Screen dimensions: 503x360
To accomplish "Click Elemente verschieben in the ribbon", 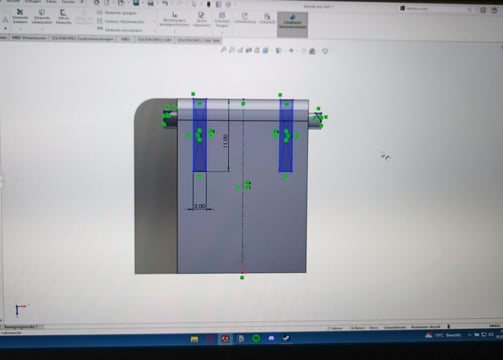I will point(120,30).
